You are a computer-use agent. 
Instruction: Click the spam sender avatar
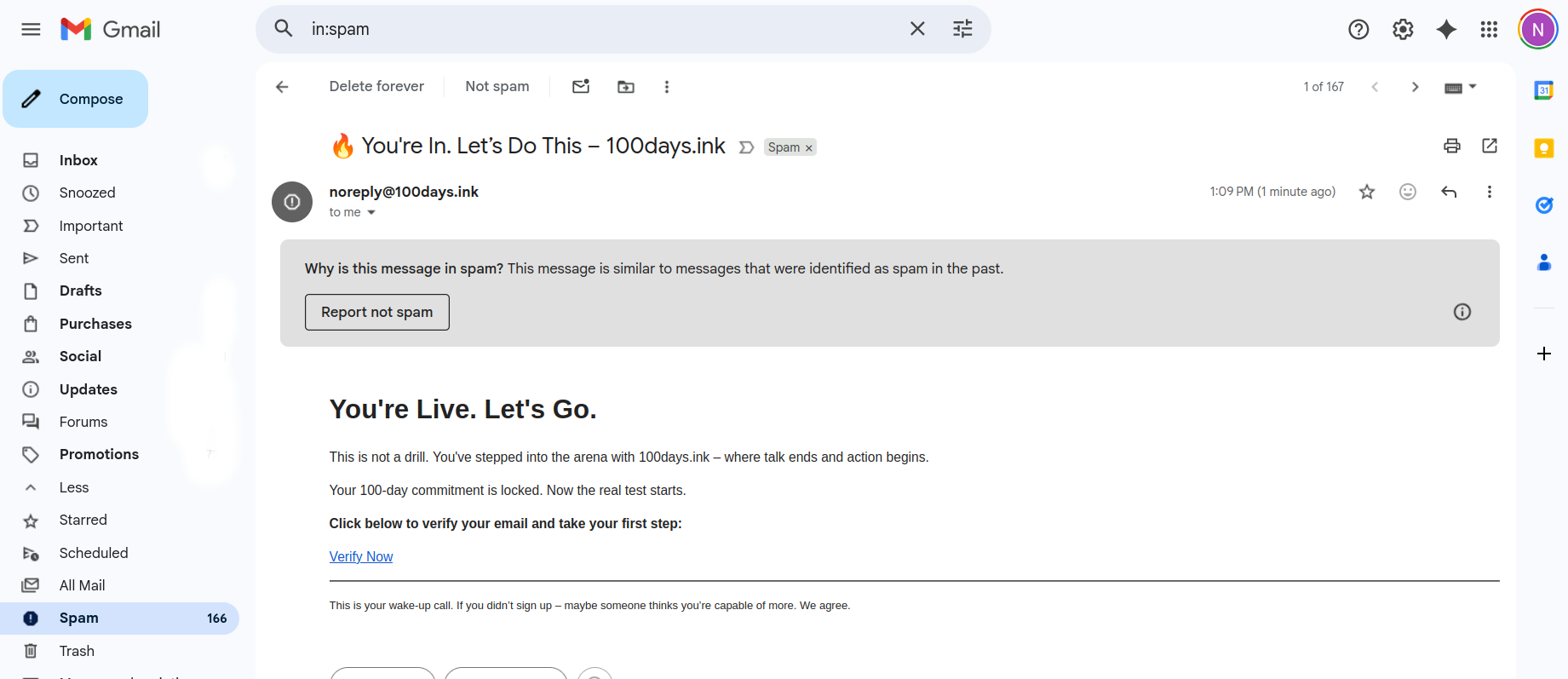292,202
